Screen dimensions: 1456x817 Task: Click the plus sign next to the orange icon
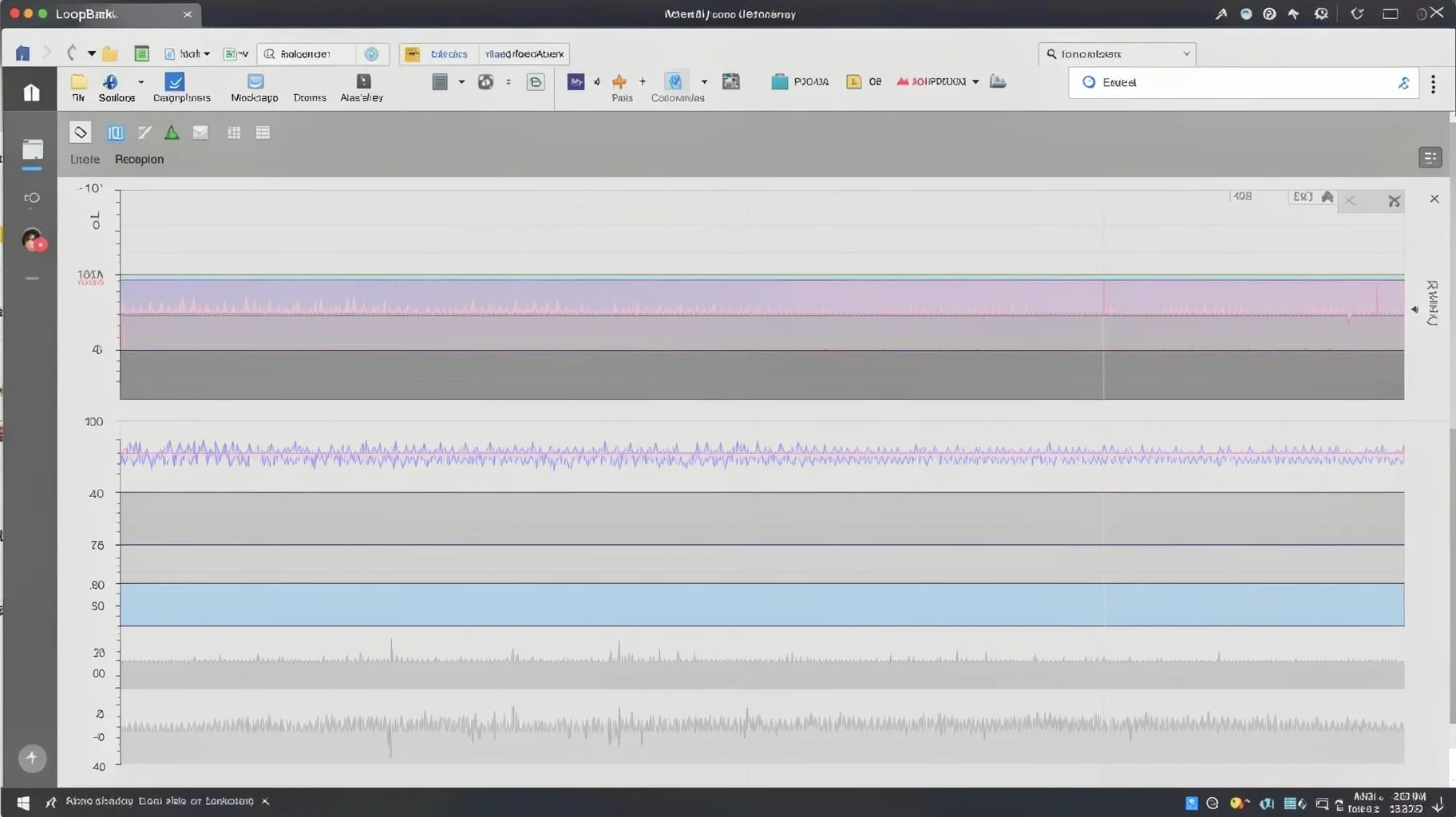(643, 81)
